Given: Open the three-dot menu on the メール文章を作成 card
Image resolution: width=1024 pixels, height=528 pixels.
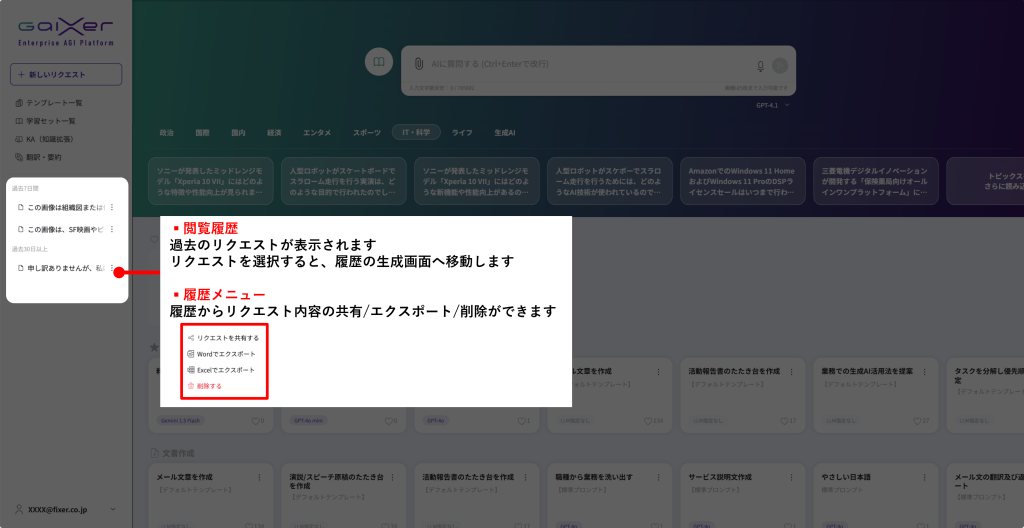Looking at the screenshot, I should [260, 477].
